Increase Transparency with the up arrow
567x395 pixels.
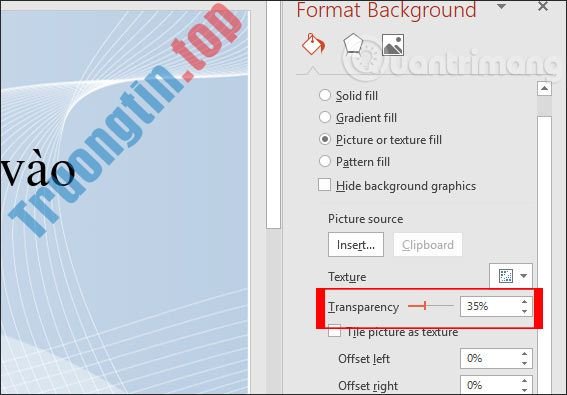(x=524, y=302)
